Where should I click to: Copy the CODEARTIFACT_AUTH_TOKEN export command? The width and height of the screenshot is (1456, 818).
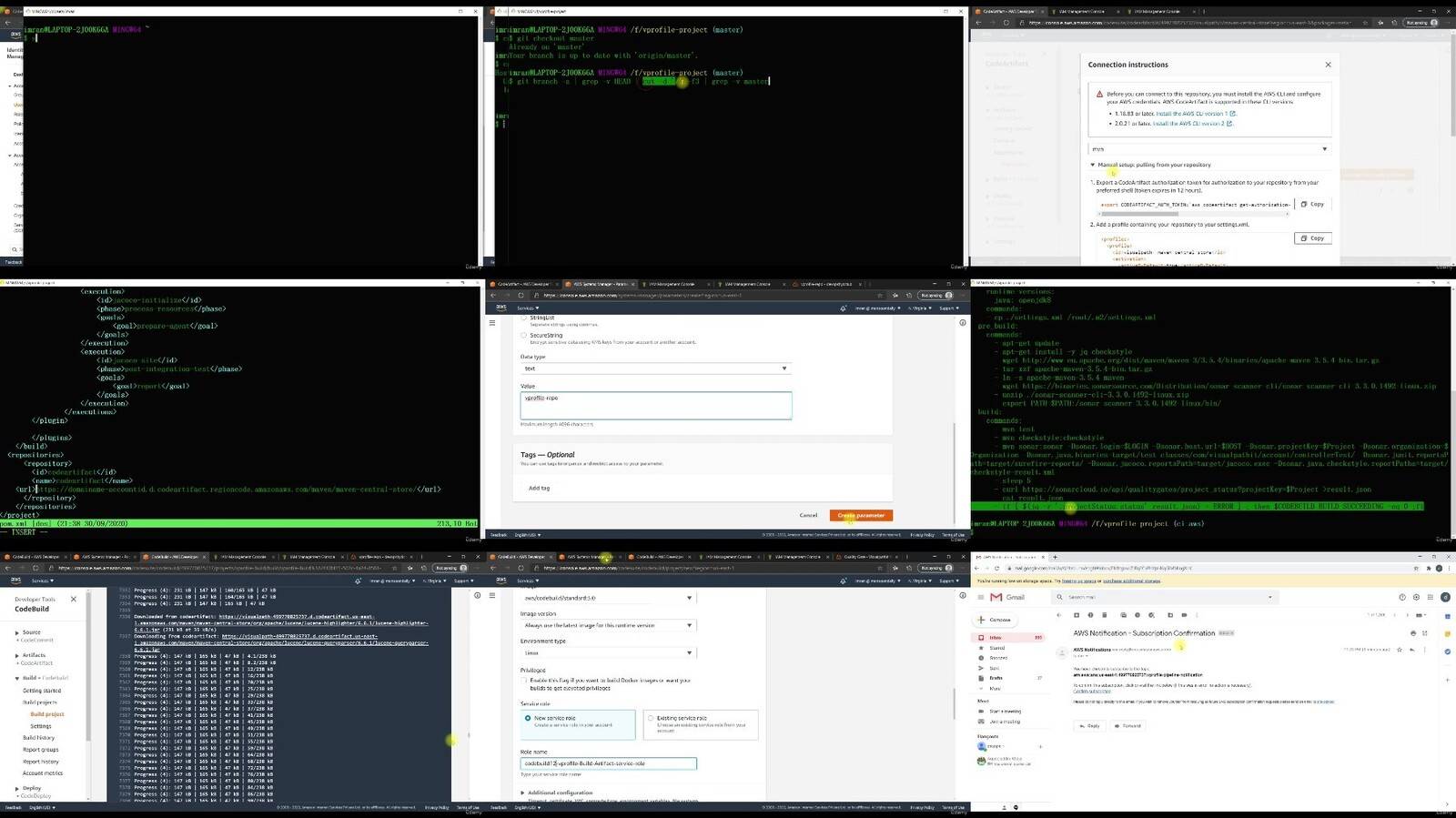pos(1312,204)
